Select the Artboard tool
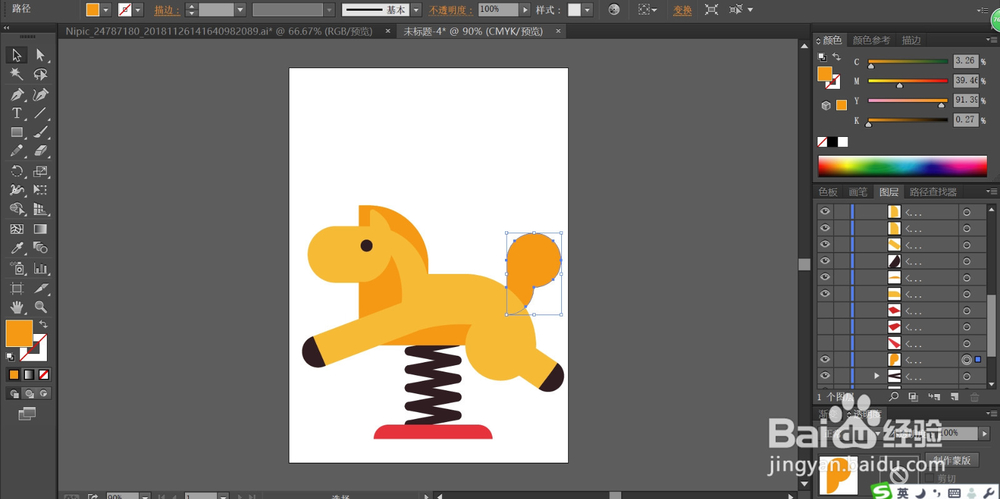The width and height of the screenshot is (1000, 499). 17,288
